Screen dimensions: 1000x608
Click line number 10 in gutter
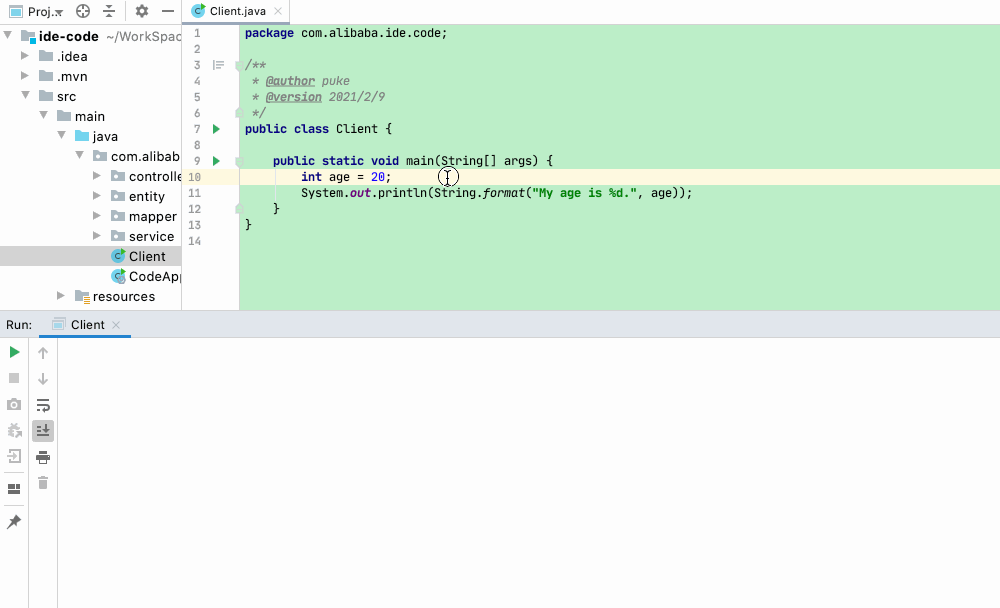coord(195,177)
